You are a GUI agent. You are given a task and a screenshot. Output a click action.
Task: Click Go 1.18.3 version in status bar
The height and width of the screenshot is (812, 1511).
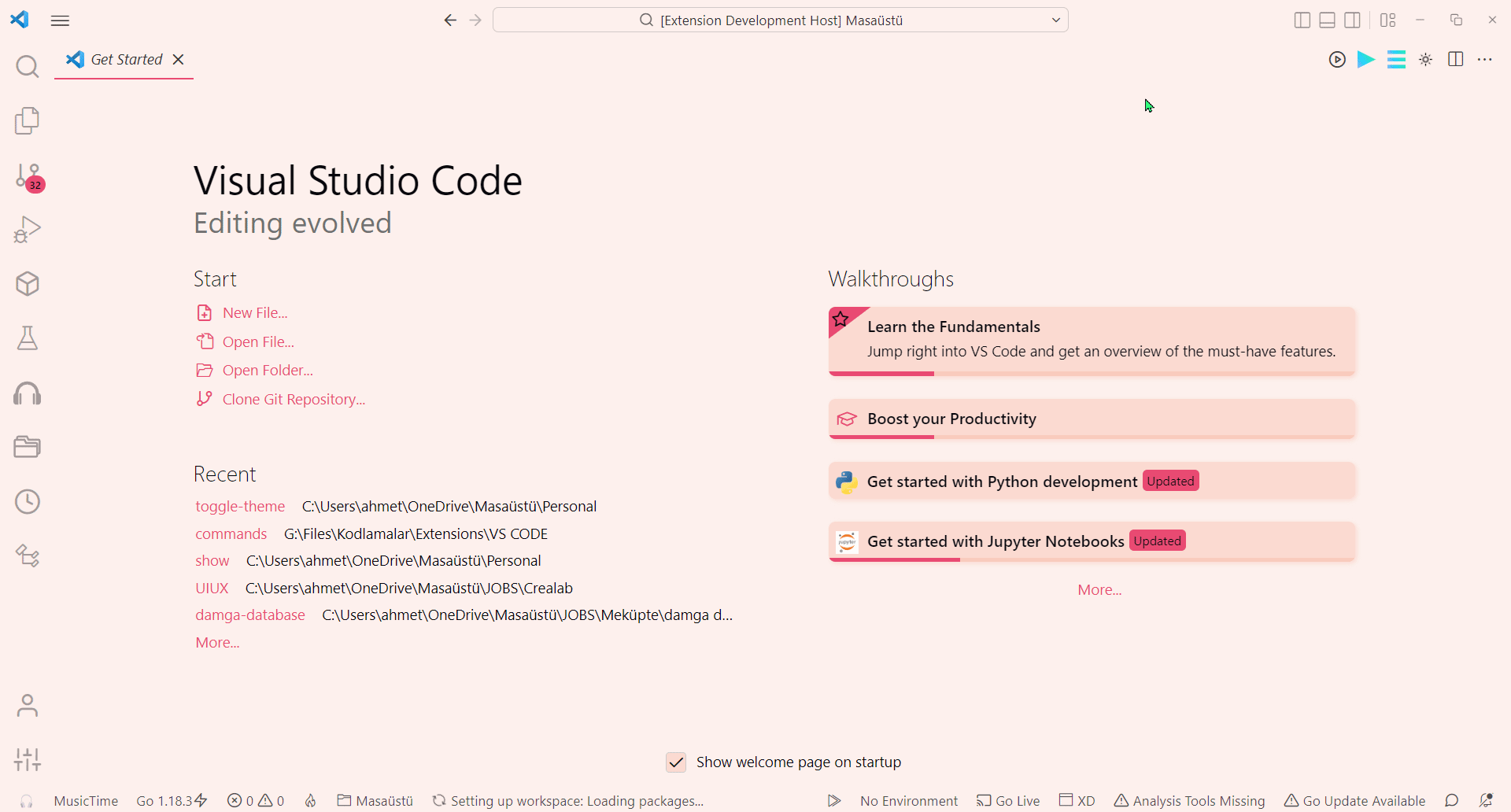click(x=172, y=801)
